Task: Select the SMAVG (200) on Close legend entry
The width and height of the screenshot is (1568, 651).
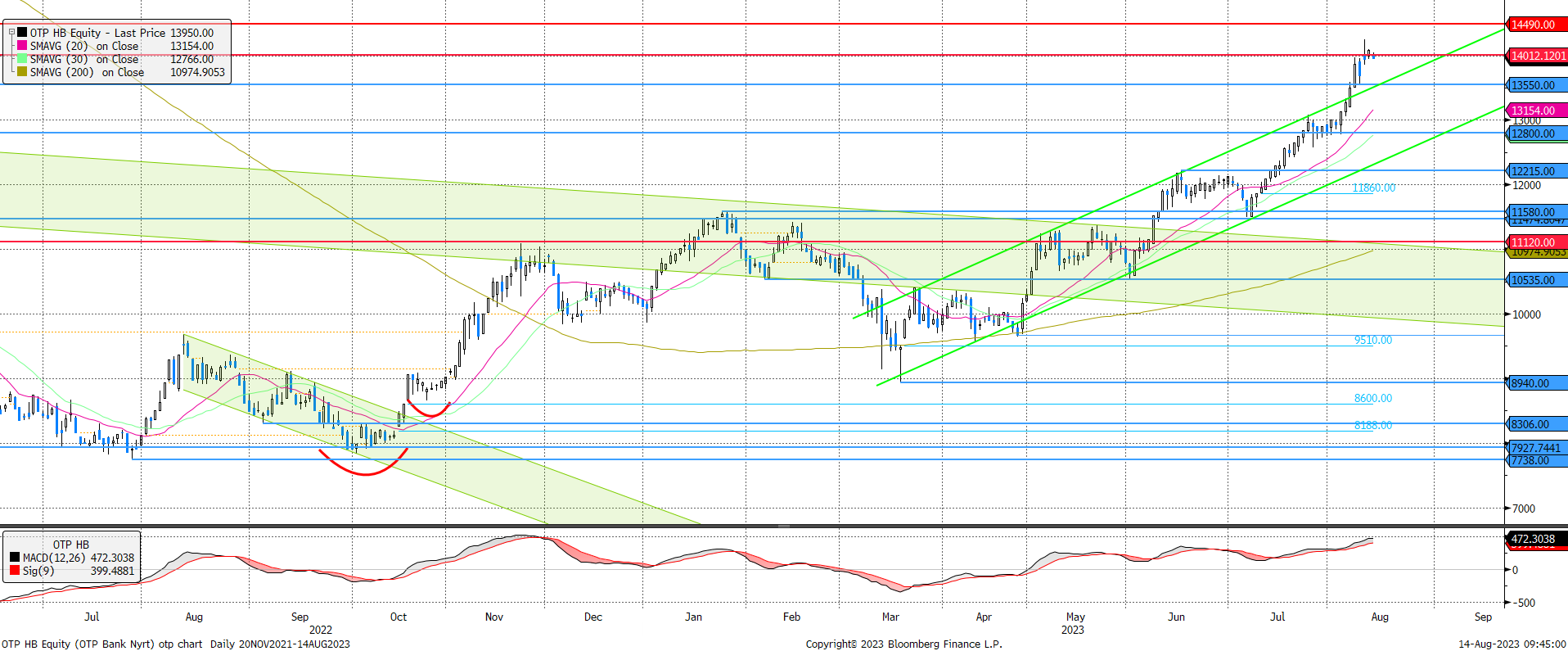Action: pos(87,72)
